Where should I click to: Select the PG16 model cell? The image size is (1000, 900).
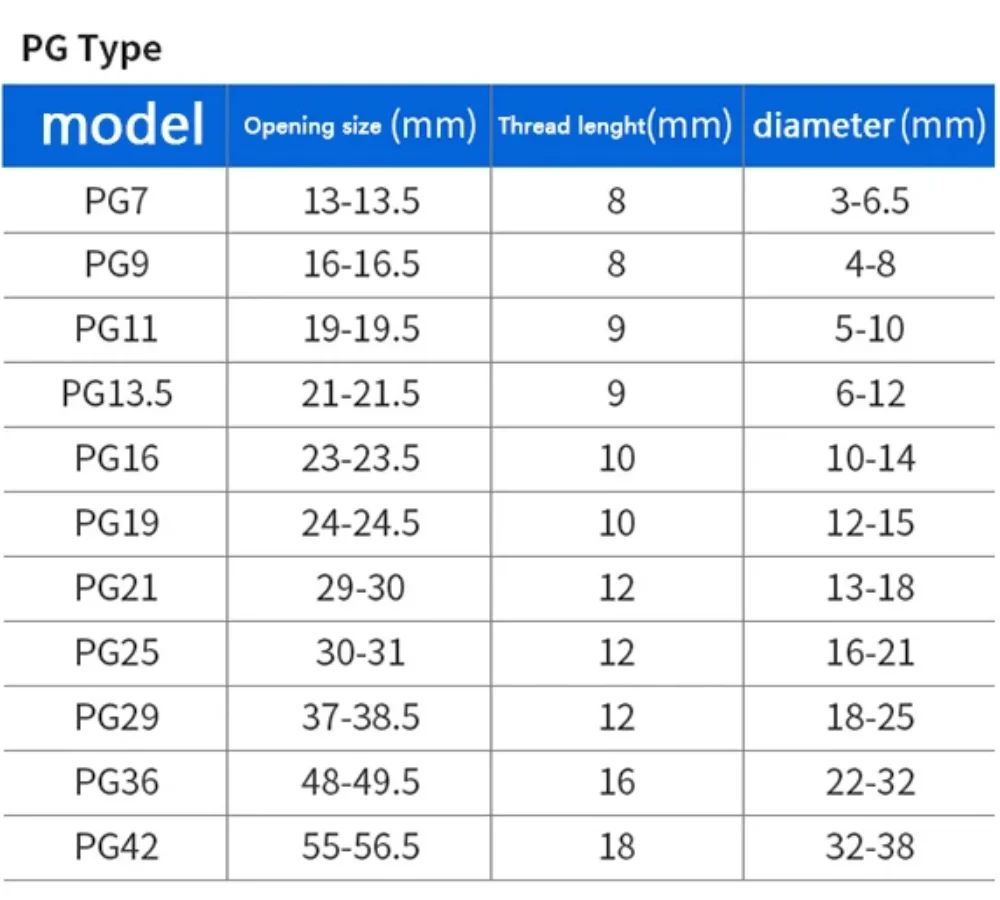click(x=116, y=459)
